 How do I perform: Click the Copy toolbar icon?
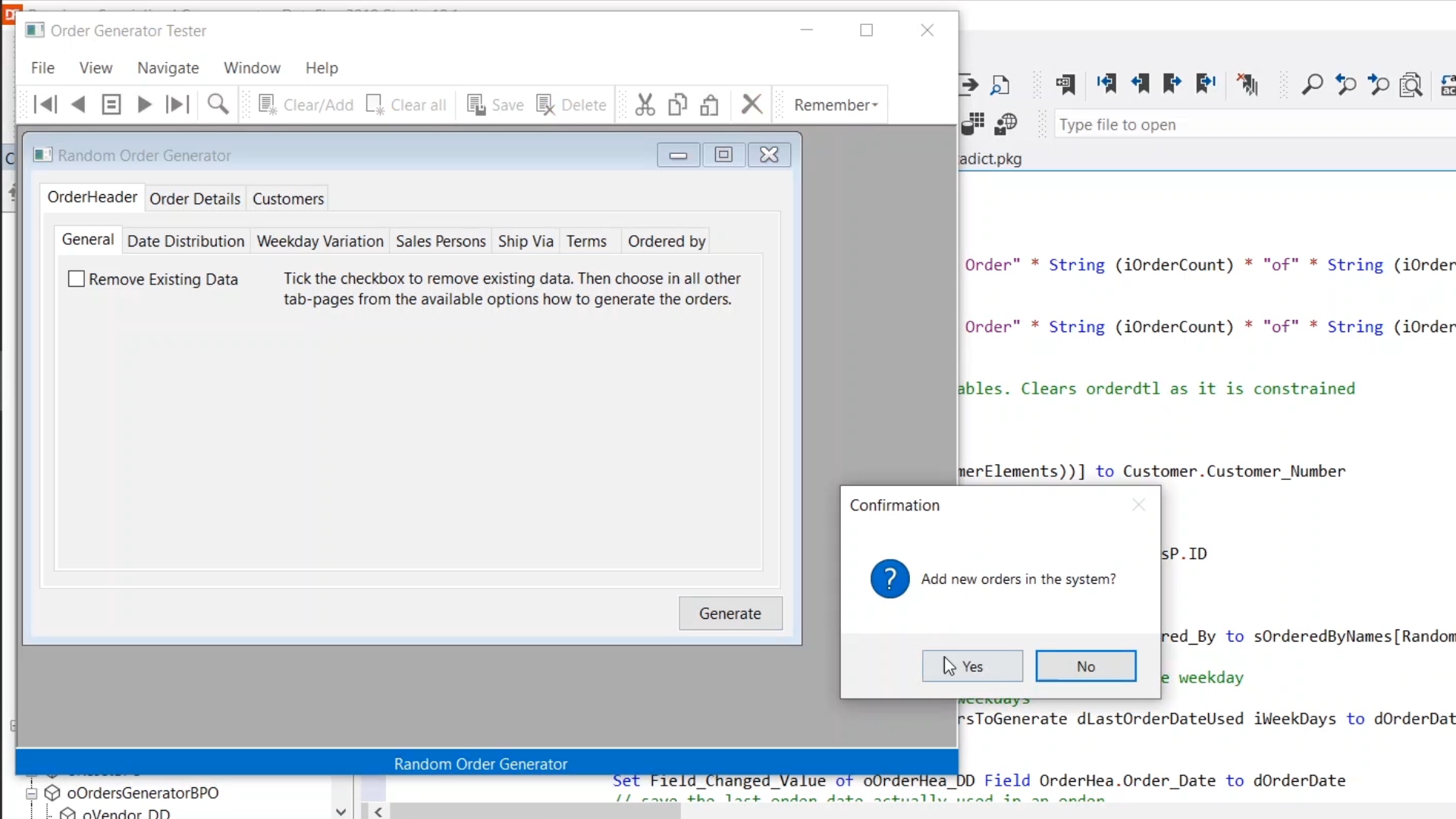click(677, 105)
